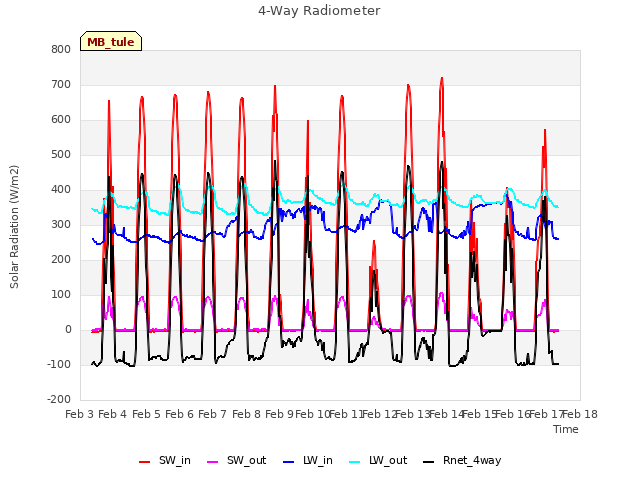The width and height of the screenshot is (640, 480).
Task: Click the SW_in peak on Feb 17
Action: (544, 130)
